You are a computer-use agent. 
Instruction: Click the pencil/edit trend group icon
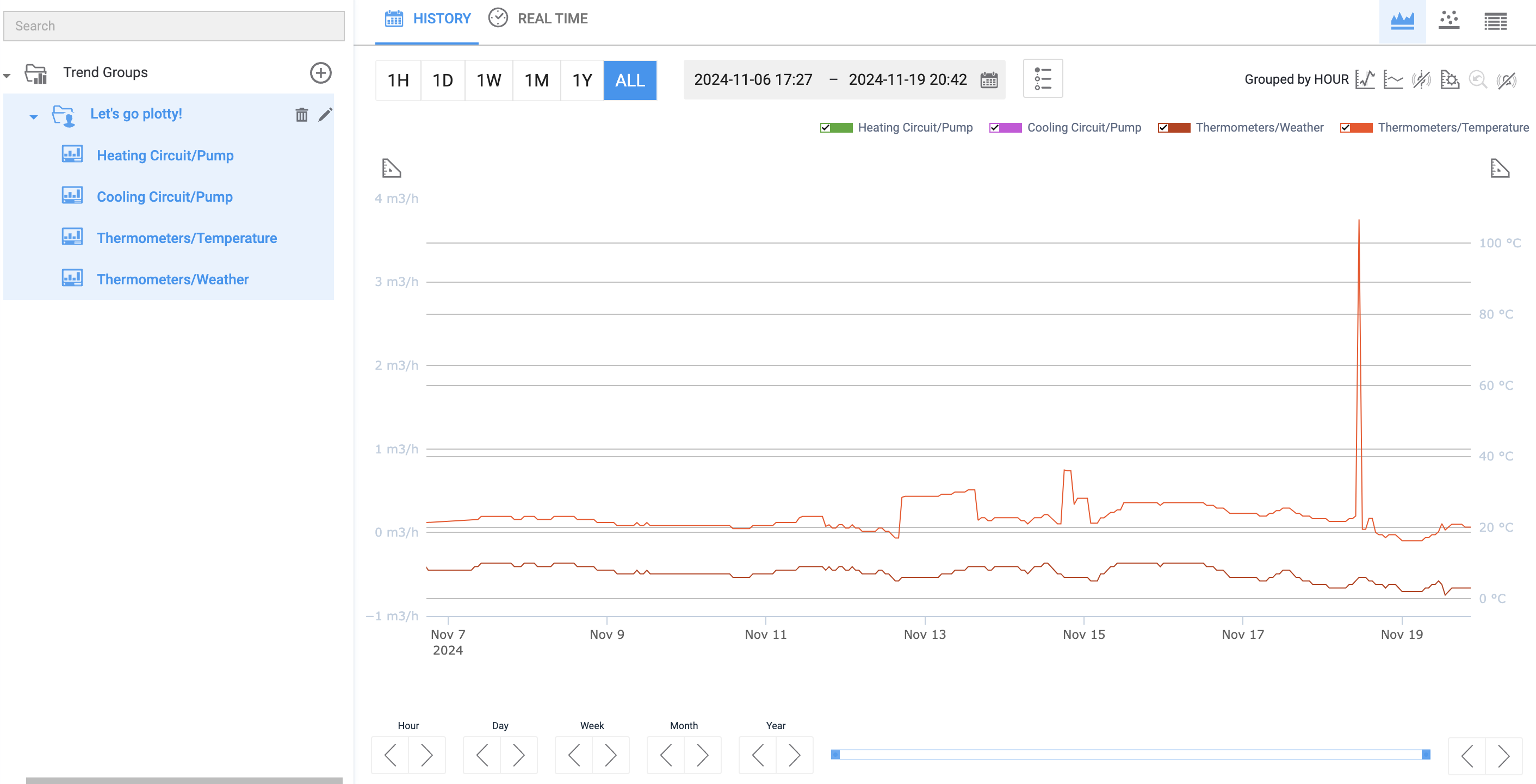click(325, 113)
